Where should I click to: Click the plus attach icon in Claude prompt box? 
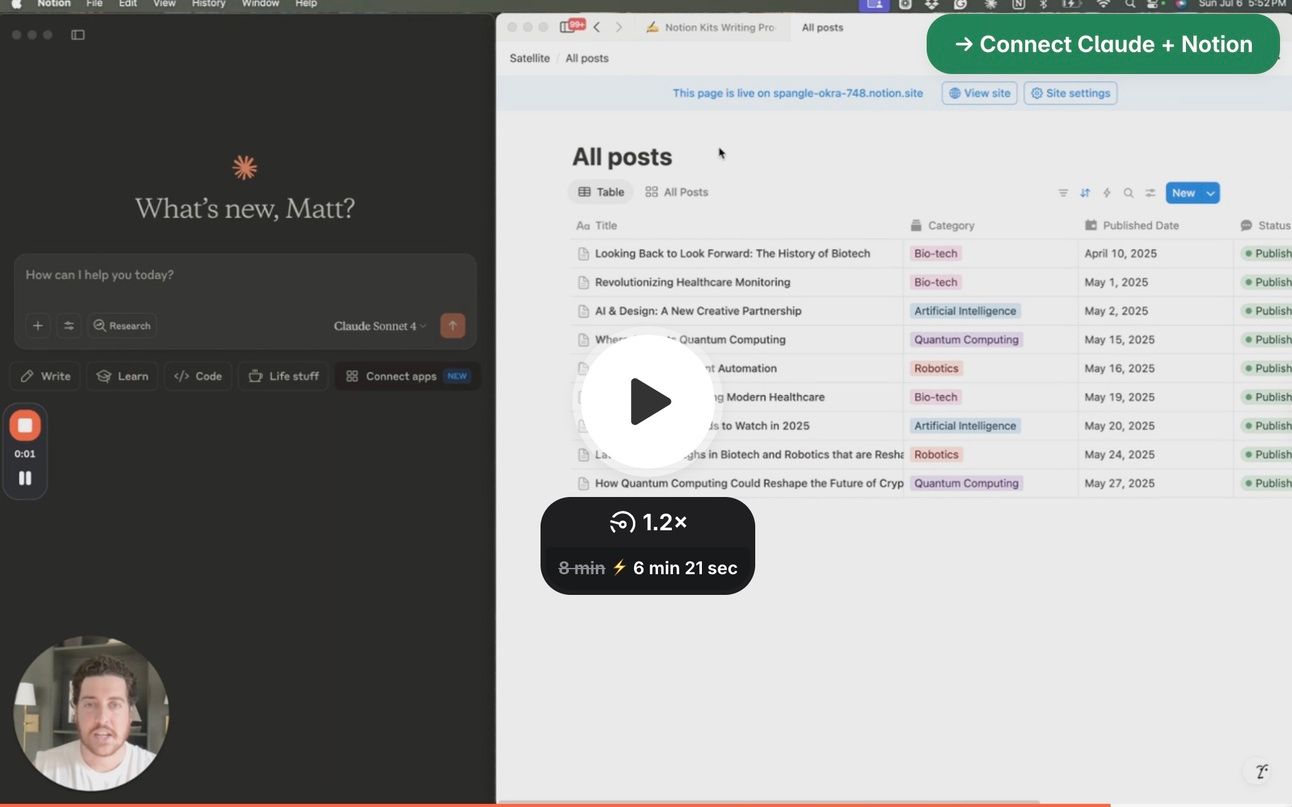(x=38, y=325)
